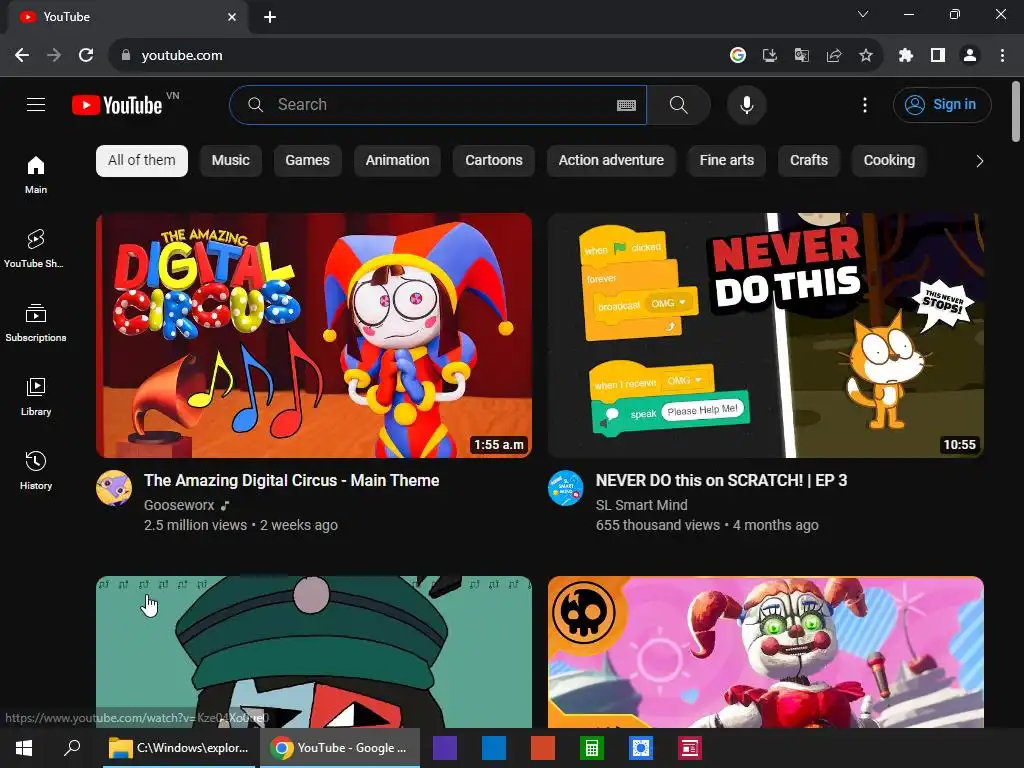Screen dimensions: 1024x768
Task: Click the browser back arrow
Action: pyautogui.click(x=22, y=56)
